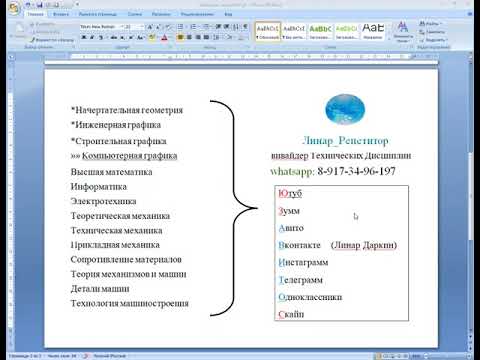Image resolution: width=480 pixels, height=360 pixels.
Task: Click the phone number 8-917-34-96-197
Action: point(356,171)
